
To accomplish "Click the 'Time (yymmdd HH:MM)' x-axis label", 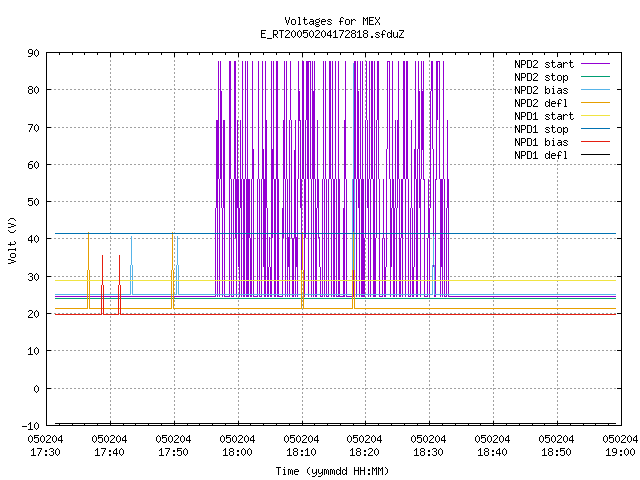I will pyautogui.click(x=332, y=471).
